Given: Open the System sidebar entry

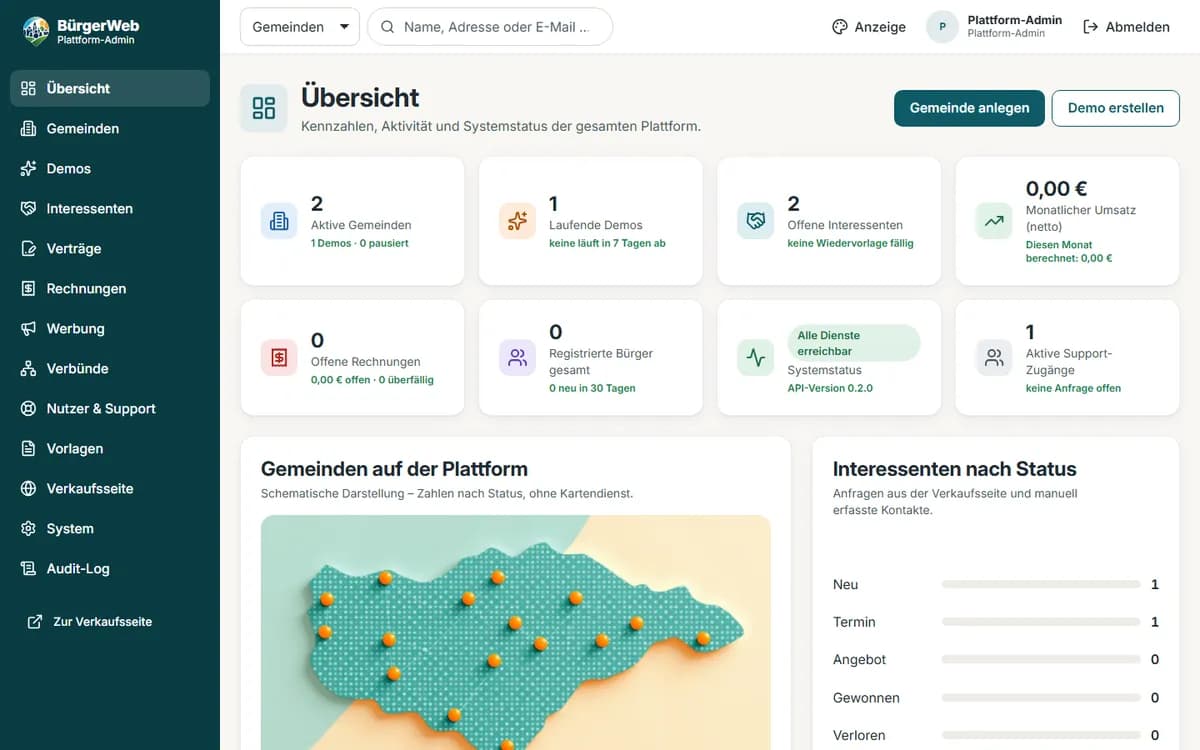Looking at the screenshot, I should pyautogui.click(x=110, y=528).
